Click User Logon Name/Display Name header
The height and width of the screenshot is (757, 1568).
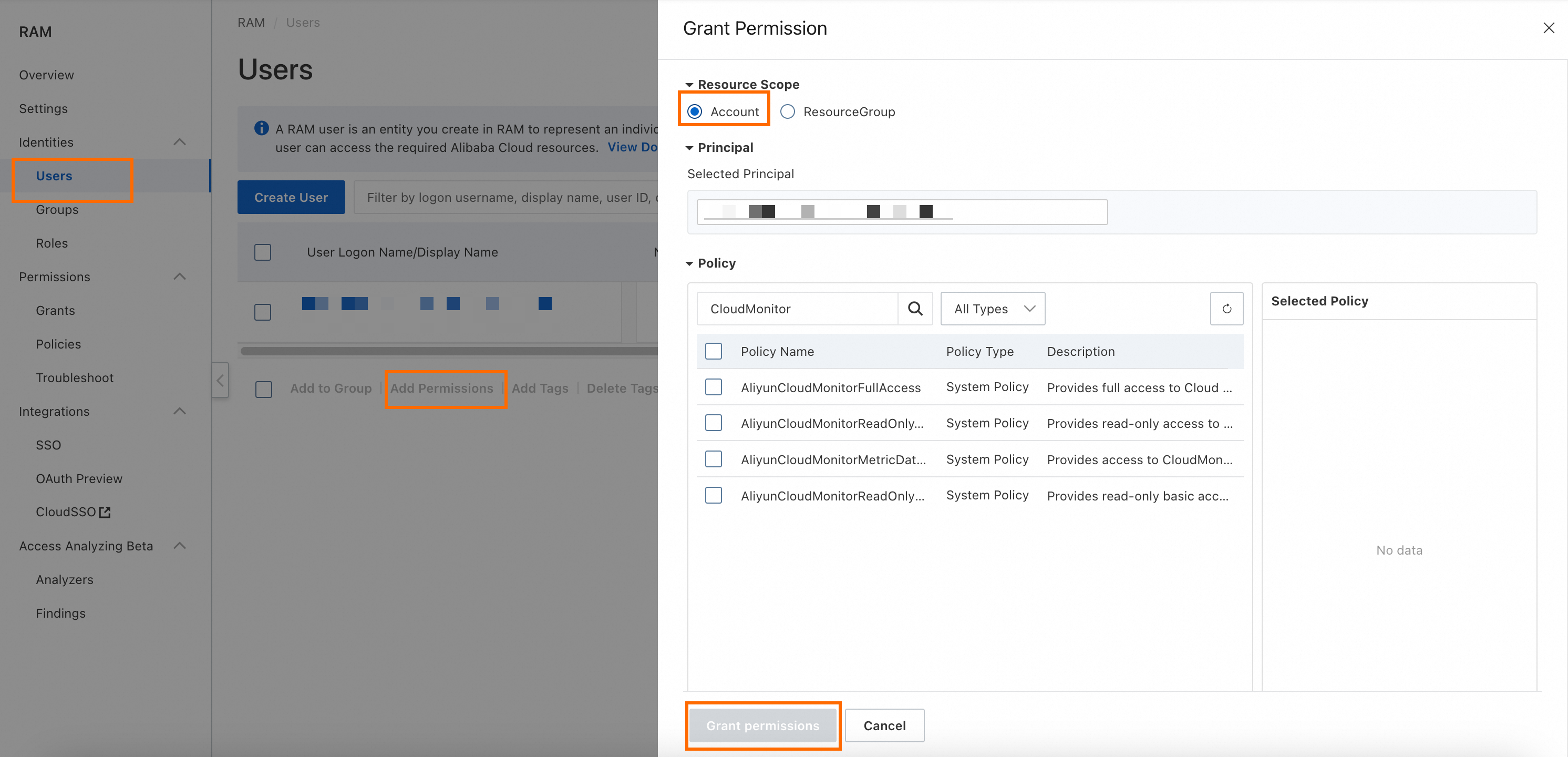[403, 252]
